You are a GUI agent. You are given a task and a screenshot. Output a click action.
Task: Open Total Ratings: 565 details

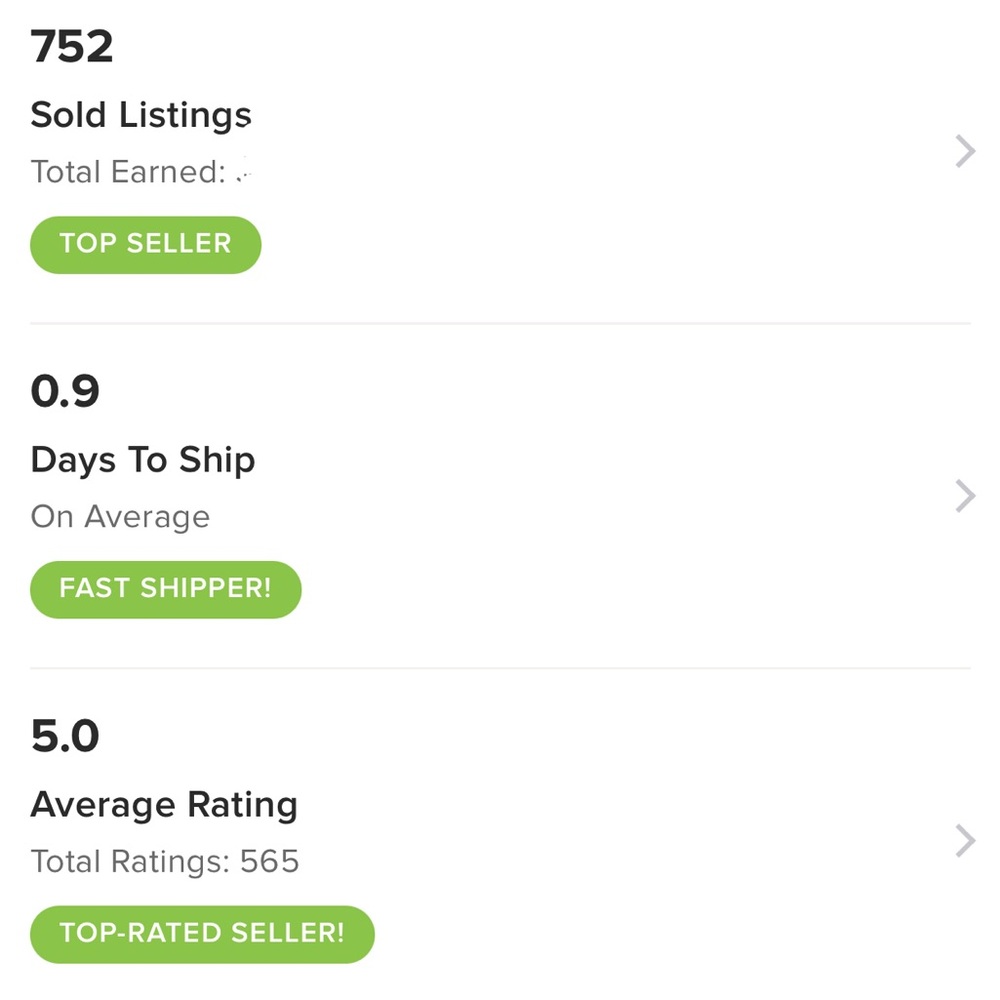pos(165,860)
